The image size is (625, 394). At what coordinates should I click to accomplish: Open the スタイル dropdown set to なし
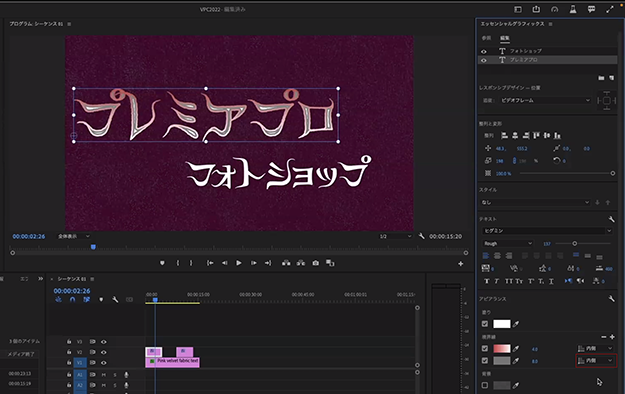(535, 202)
